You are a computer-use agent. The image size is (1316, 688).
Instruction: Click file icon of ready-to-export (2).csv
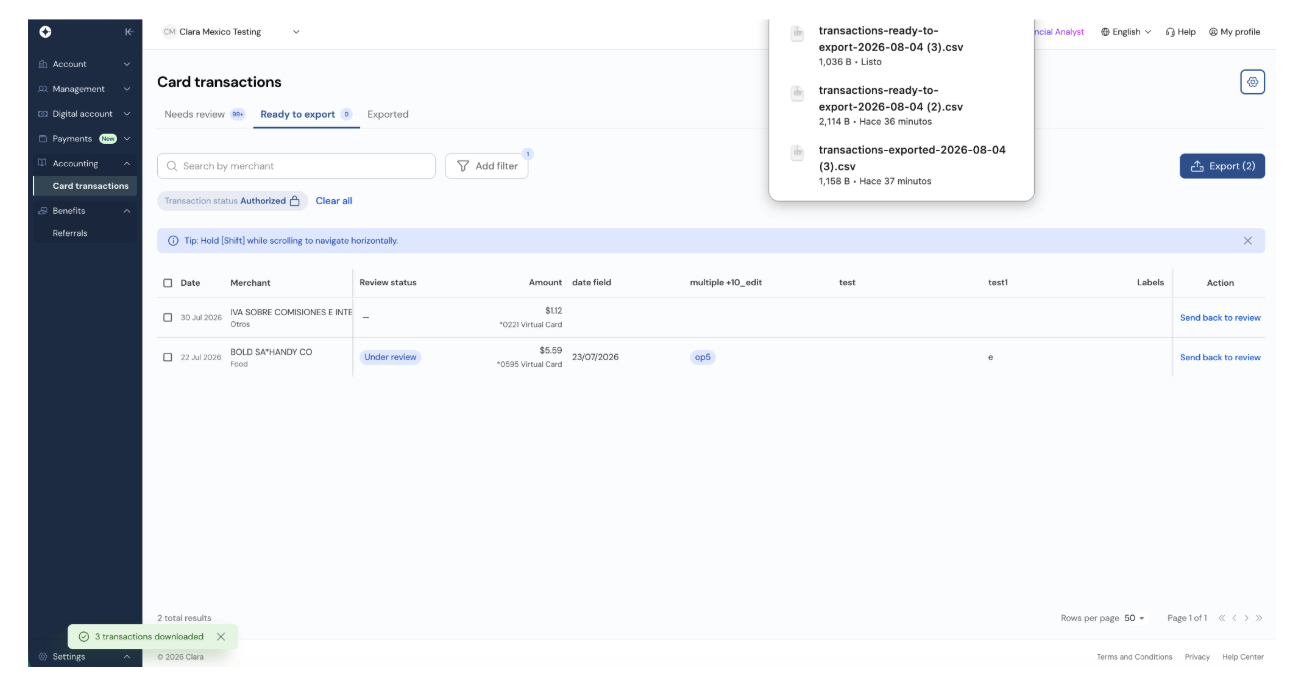pyautogui.click(x=798, y=93)
